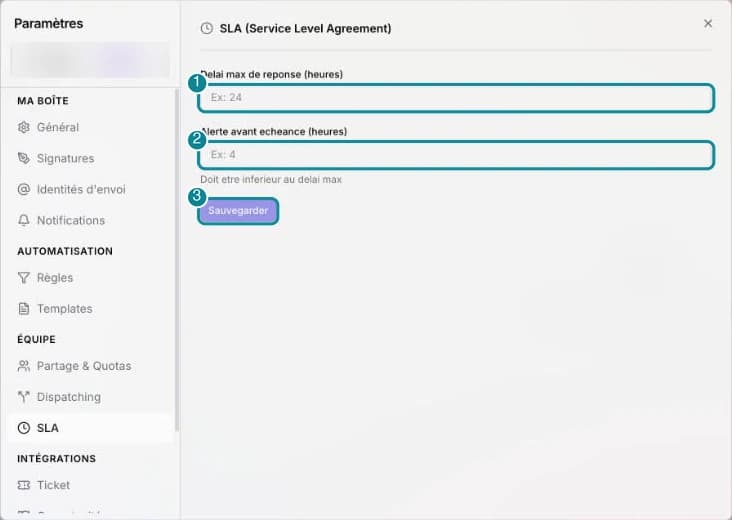Focus the Alerte avant échéance field

(x=456, y=155)
